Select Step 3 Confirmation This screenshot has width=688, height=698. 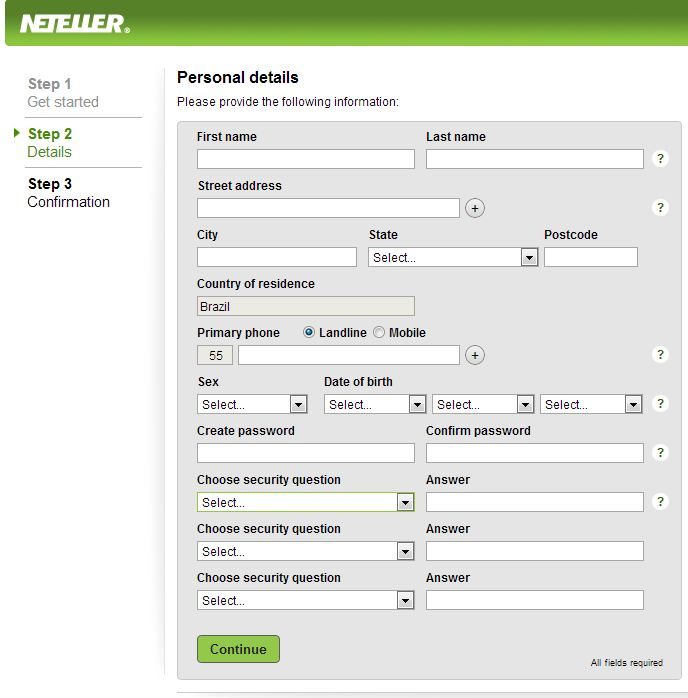68,192
